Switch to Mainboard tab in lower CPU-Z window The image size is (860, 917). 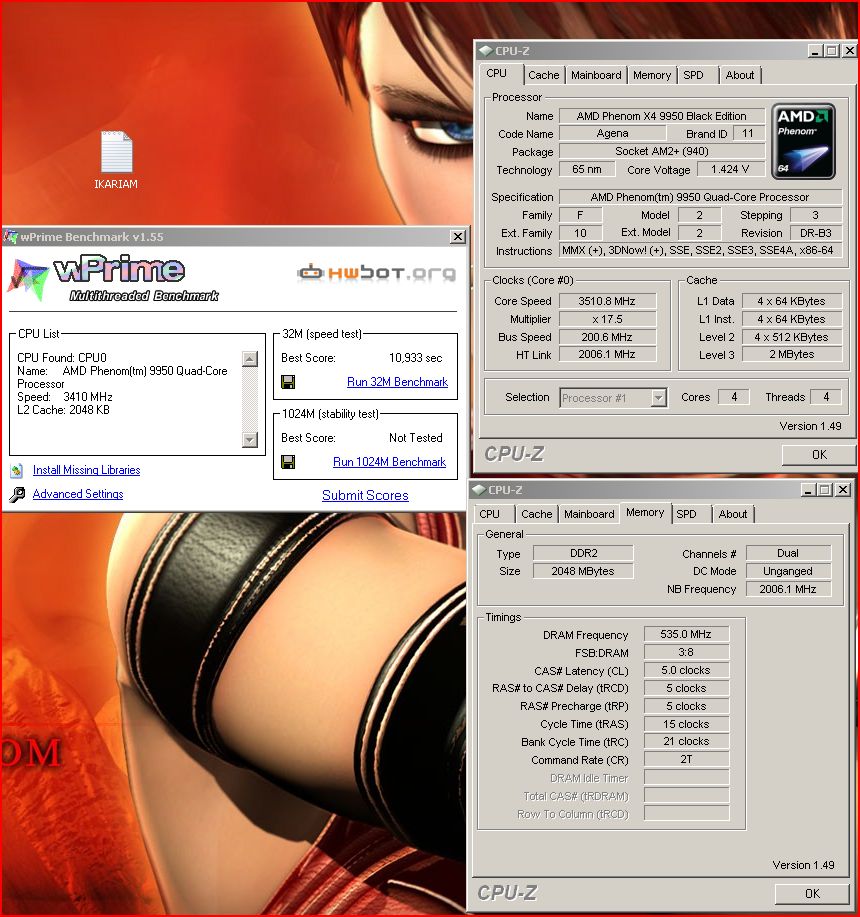click(589, 514)
